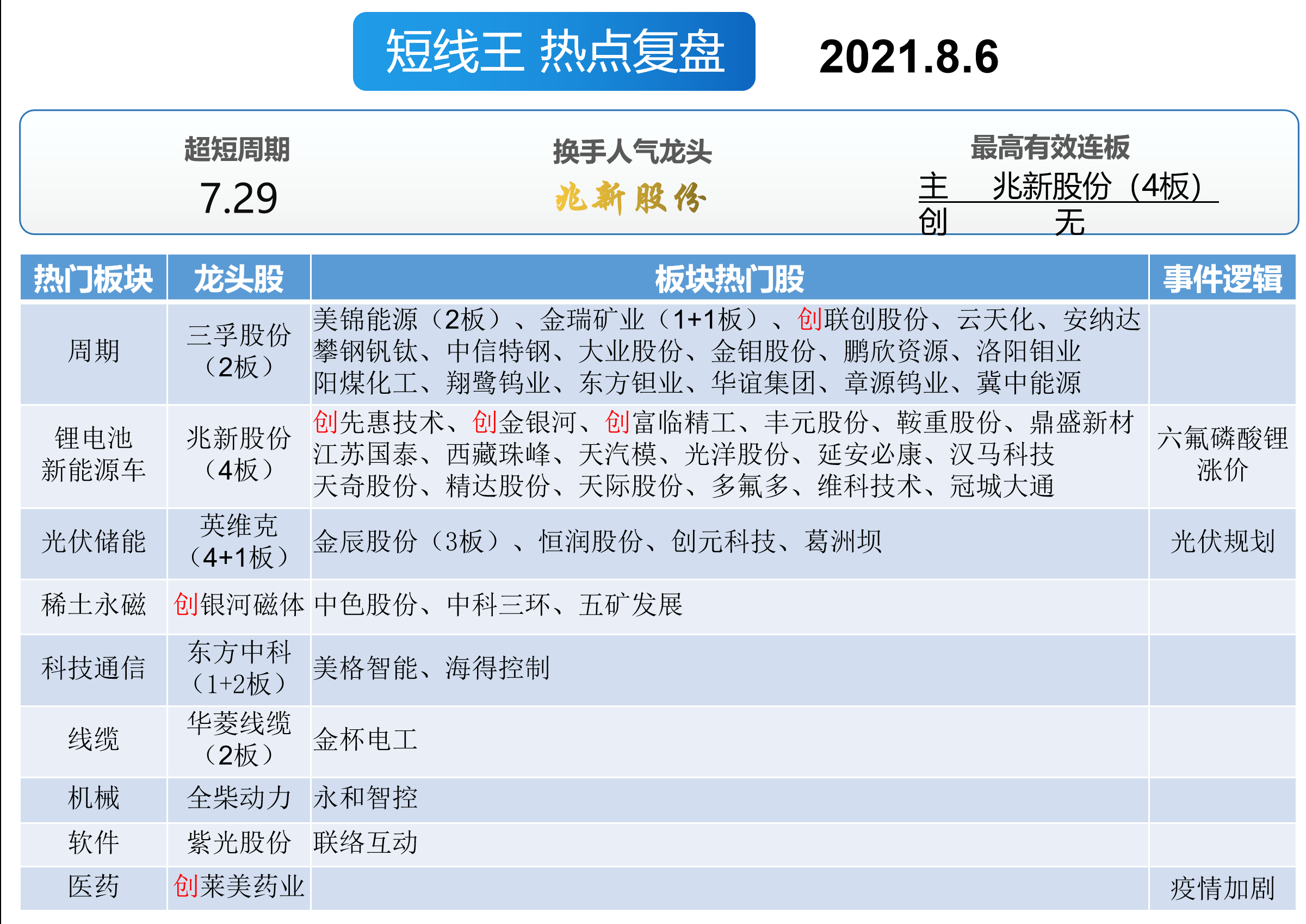
Task: Select the 联创股份 stock name
Action: point(877,319)
